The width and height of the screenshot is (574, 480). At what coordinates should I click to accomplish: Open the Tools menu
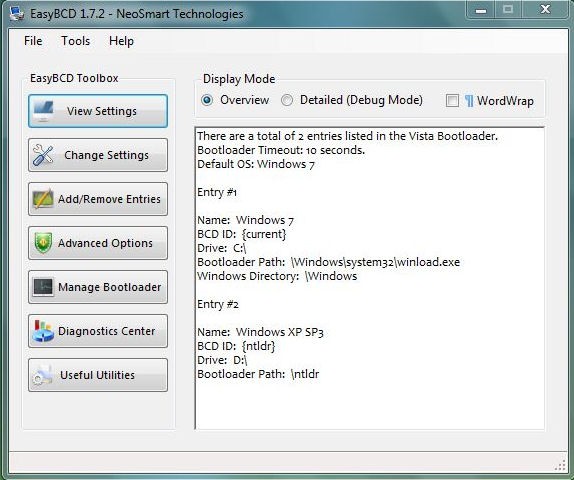pos(75,41)
